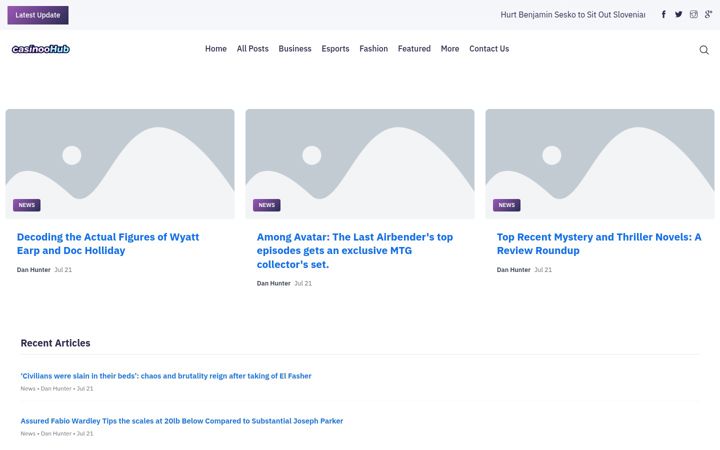Click Dan Hunter under Wyatt Earp article
Screen dimensions: 720x450
pyautogui.click(x=34, y=270)
